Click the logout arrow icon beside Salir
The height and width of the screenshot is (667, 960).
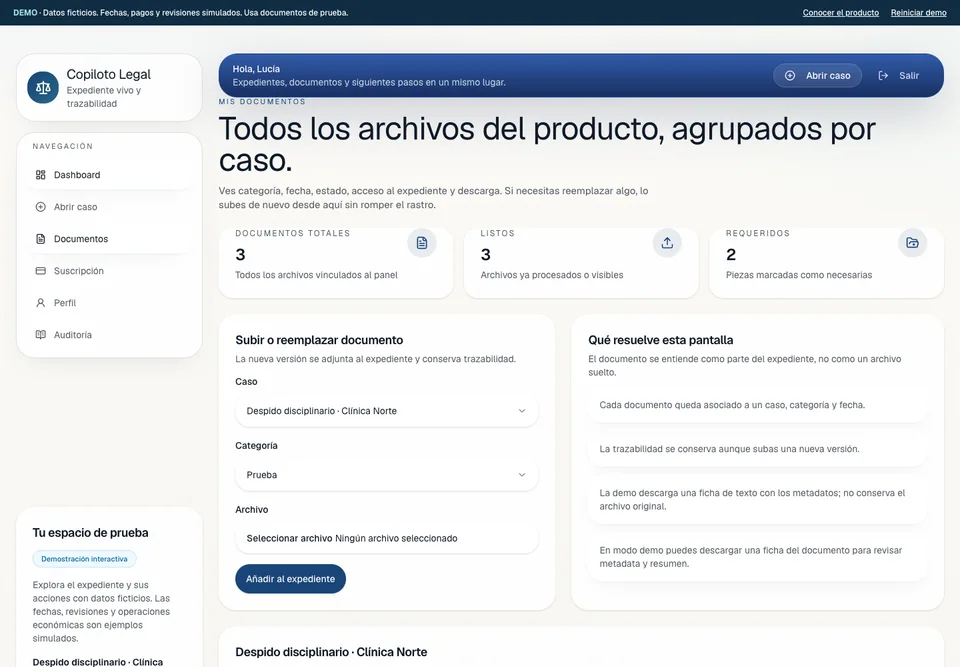[x=883, y=75]
